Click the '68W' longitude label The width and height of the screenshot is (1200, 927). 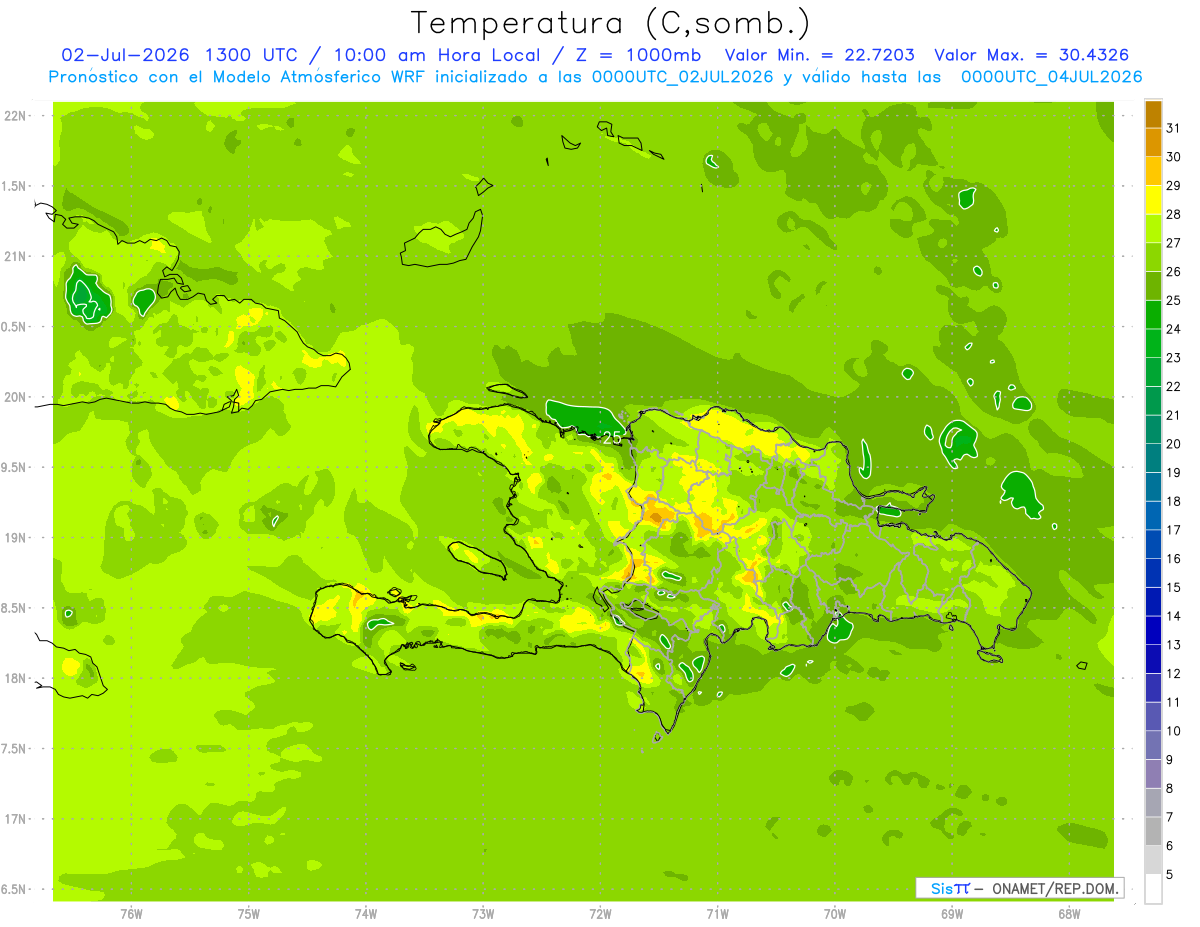click(x=1069, y=914)
